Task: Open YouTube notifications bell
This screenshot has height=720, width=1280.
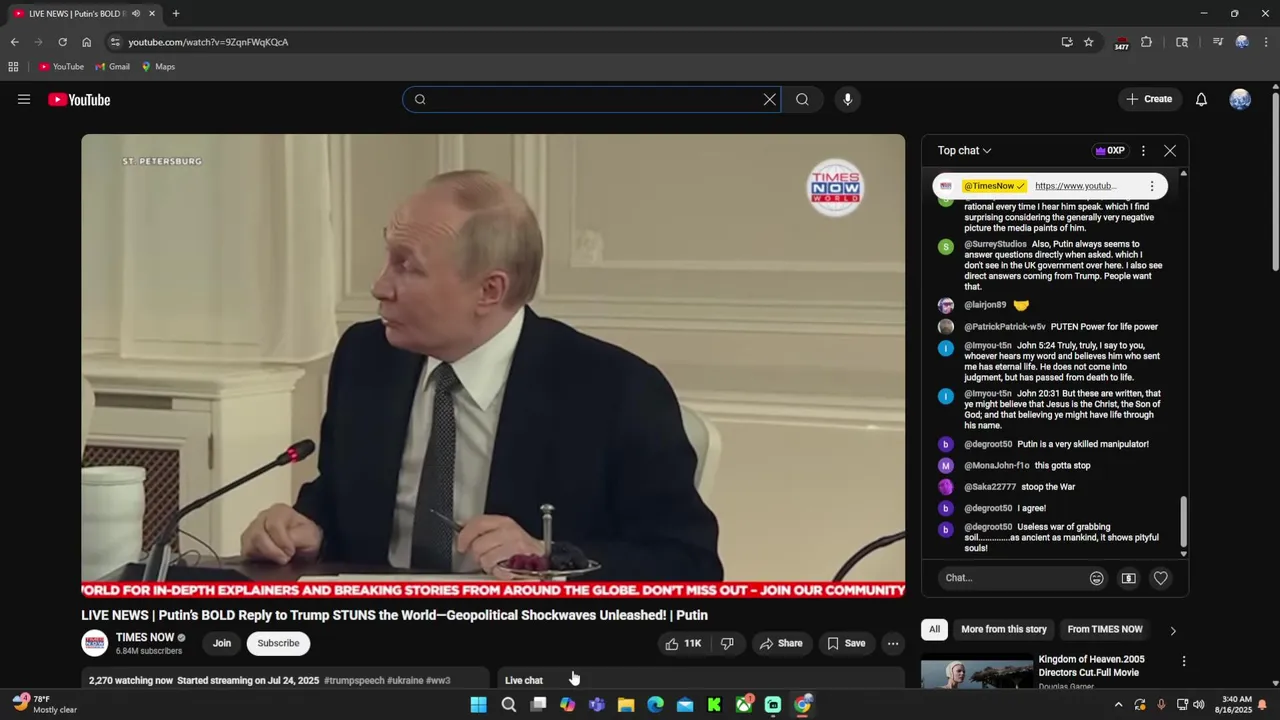Action: coord(1201,99)
